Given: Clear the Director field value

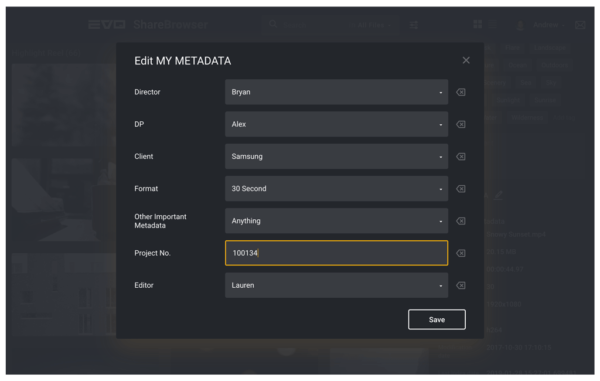Looking at the screenshot, I should [x=461, y=92].
